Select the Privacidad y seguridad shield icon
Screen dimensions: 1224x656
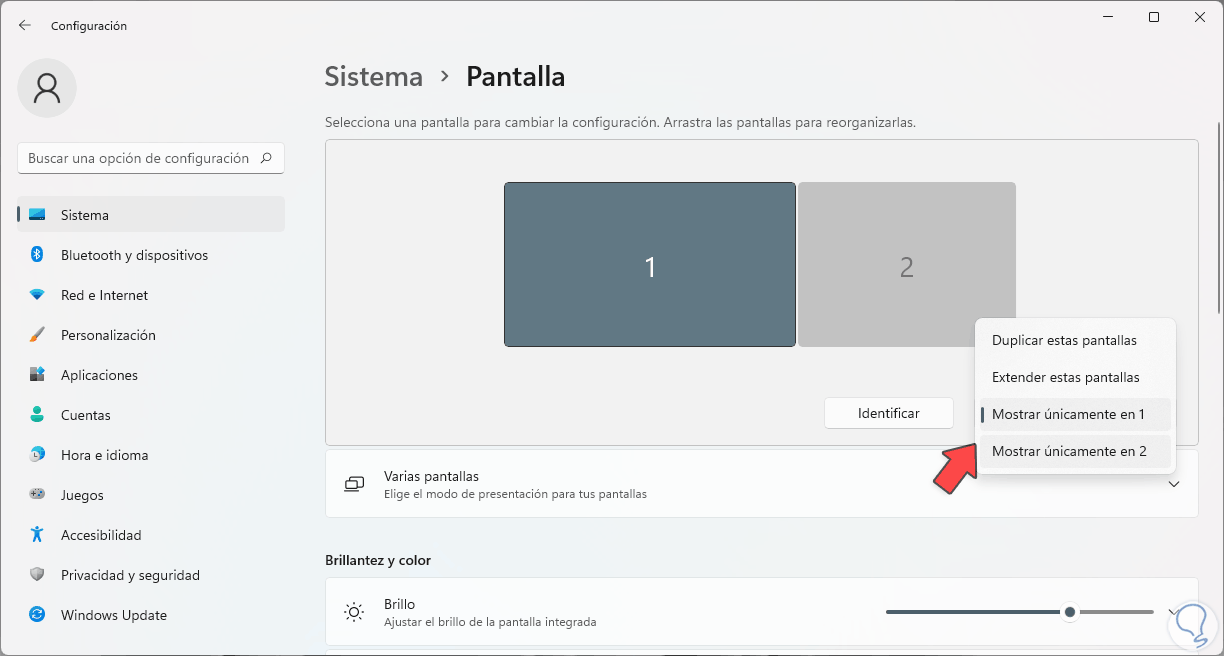pos(37,575)
